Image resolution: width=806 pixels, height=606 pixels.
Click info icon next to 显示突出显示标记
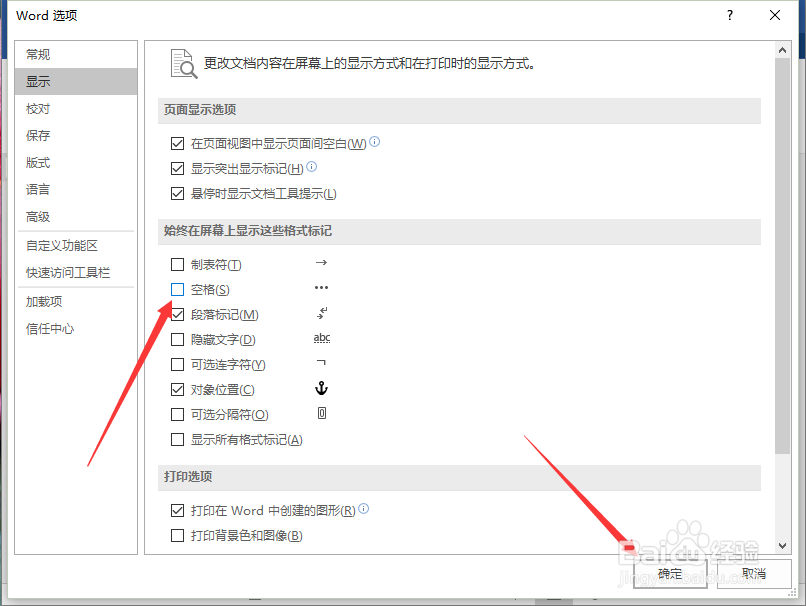pyautogui.click(x=312, y=167)
